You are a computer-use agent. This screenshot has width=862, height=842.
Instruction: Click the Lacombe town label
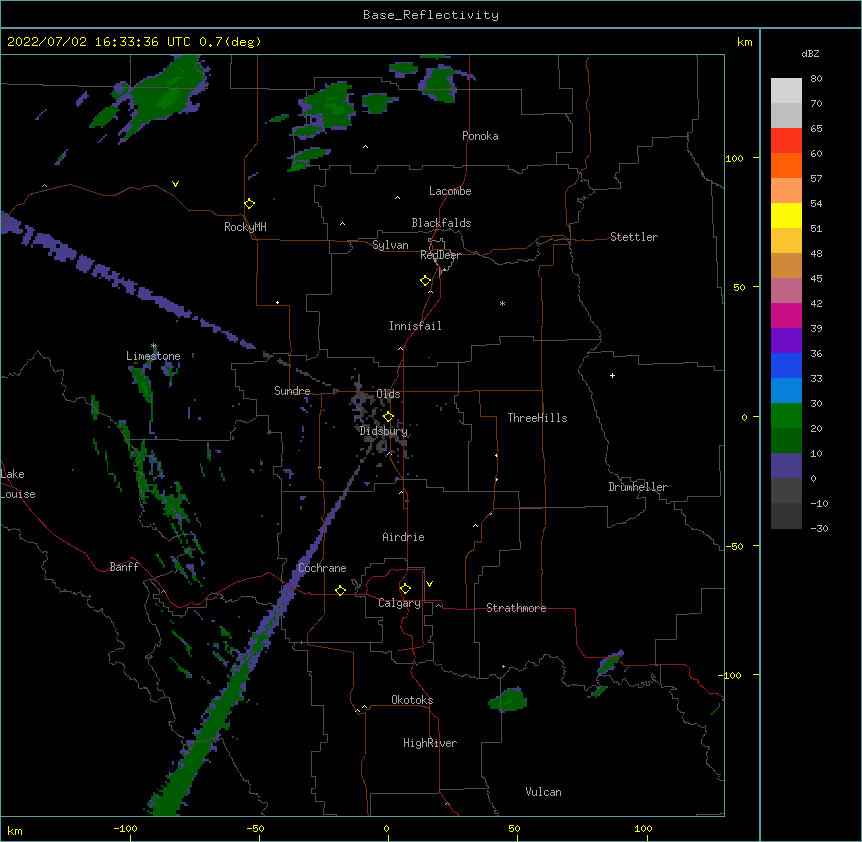tap(450, 191)
